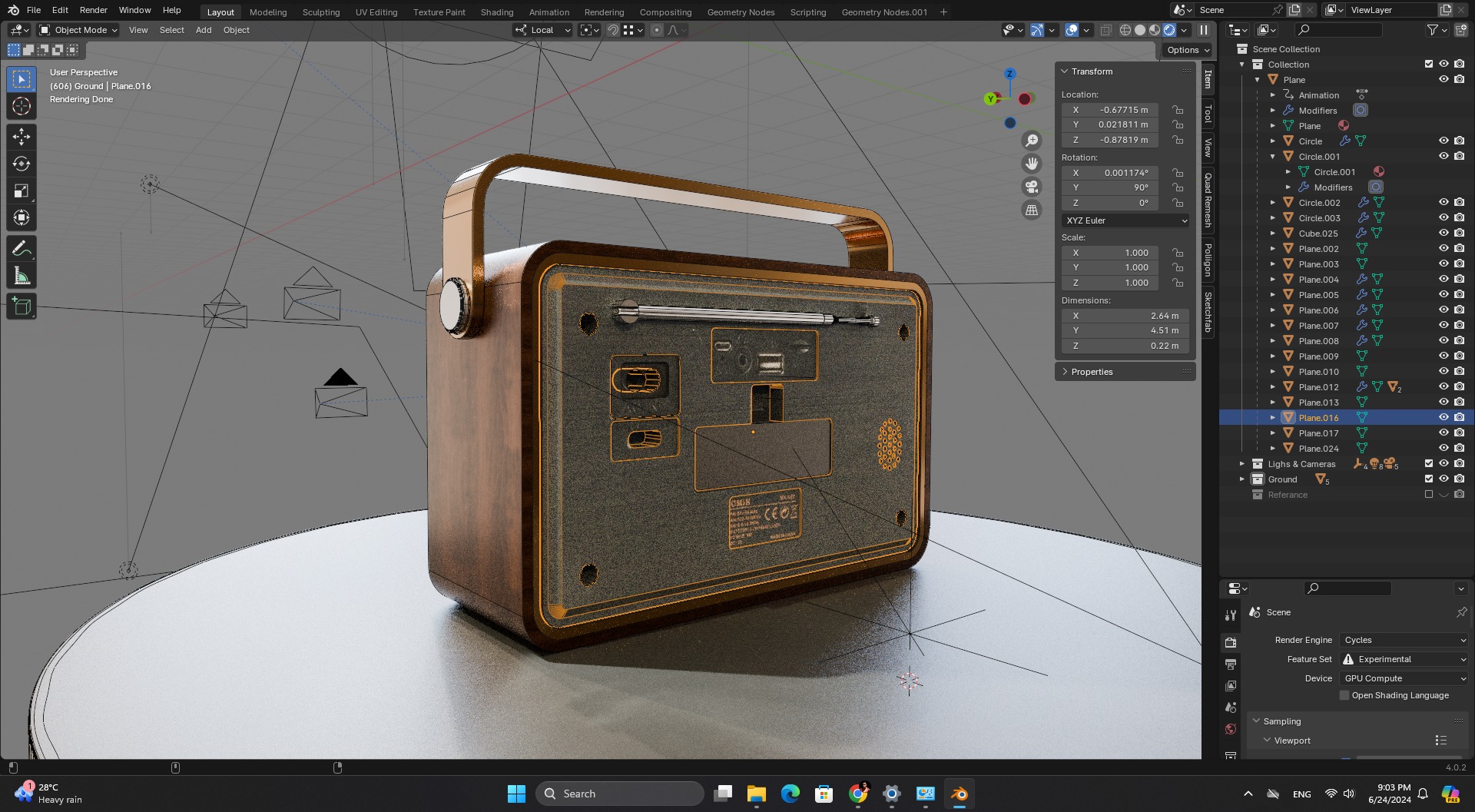Image resolution: width=1475 pixels, height=812 pixels.
Task: Select the Measure tool
Action: tap(22, 276)
